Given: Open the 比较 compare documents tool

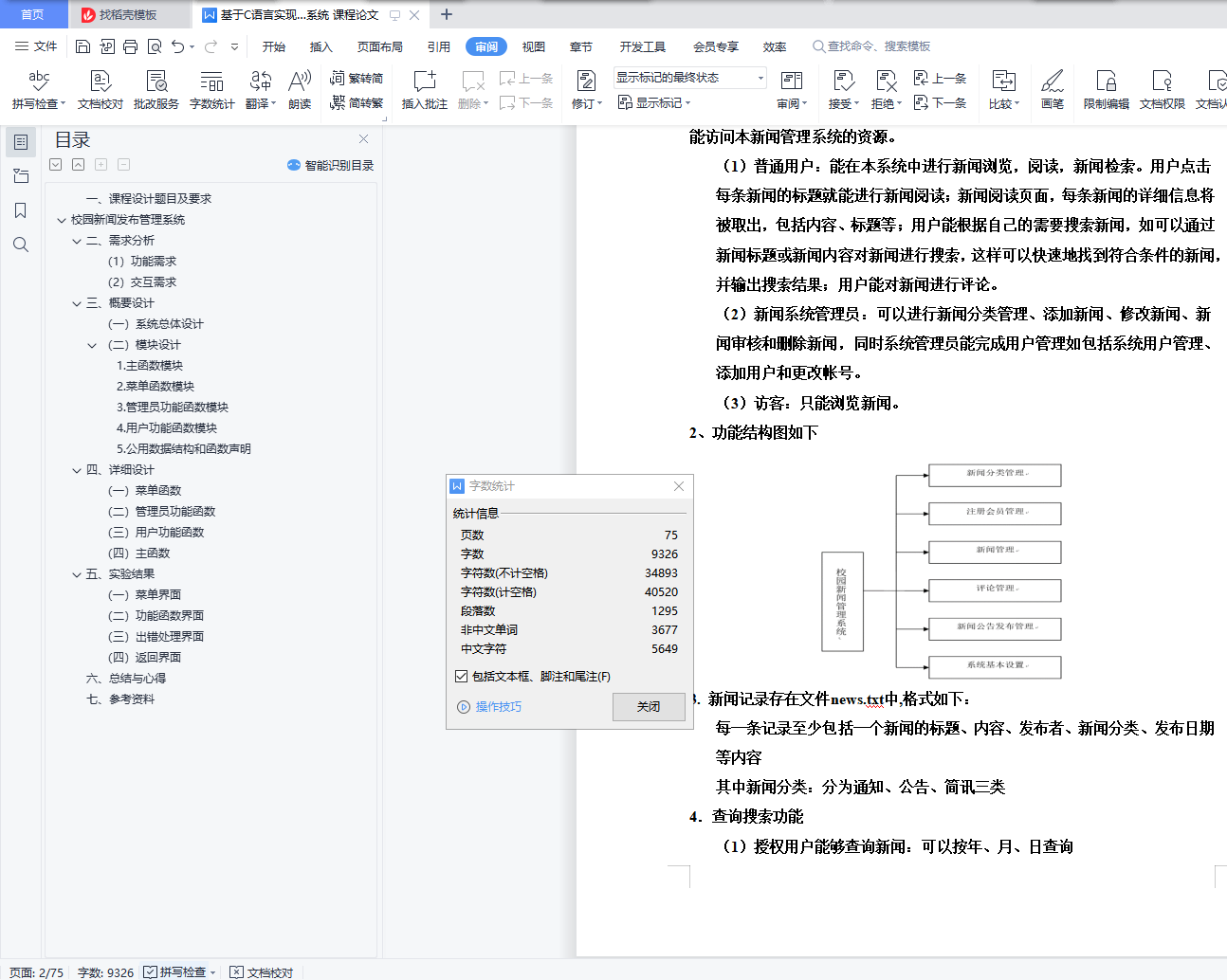Looking at the screenshot, I should (x=1003, y=90).
